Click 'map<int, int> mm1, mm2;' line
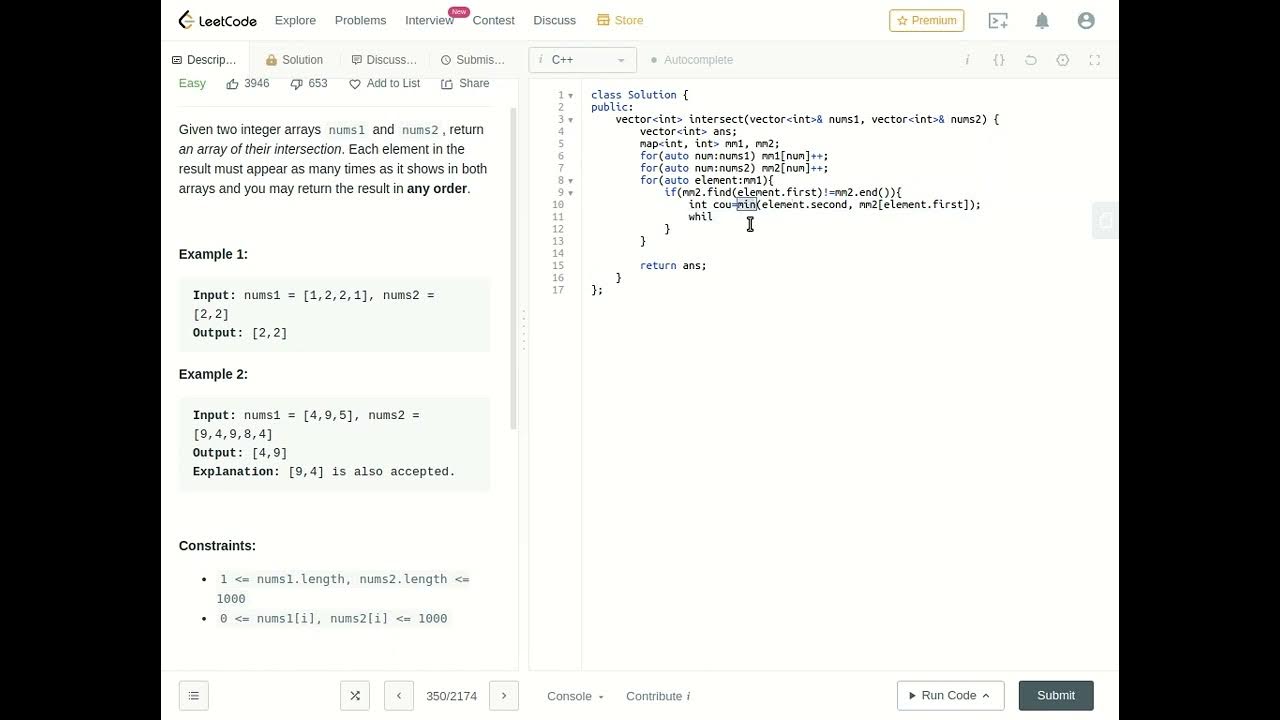The height and width of the screenshot is (720, 1280). 710,144
